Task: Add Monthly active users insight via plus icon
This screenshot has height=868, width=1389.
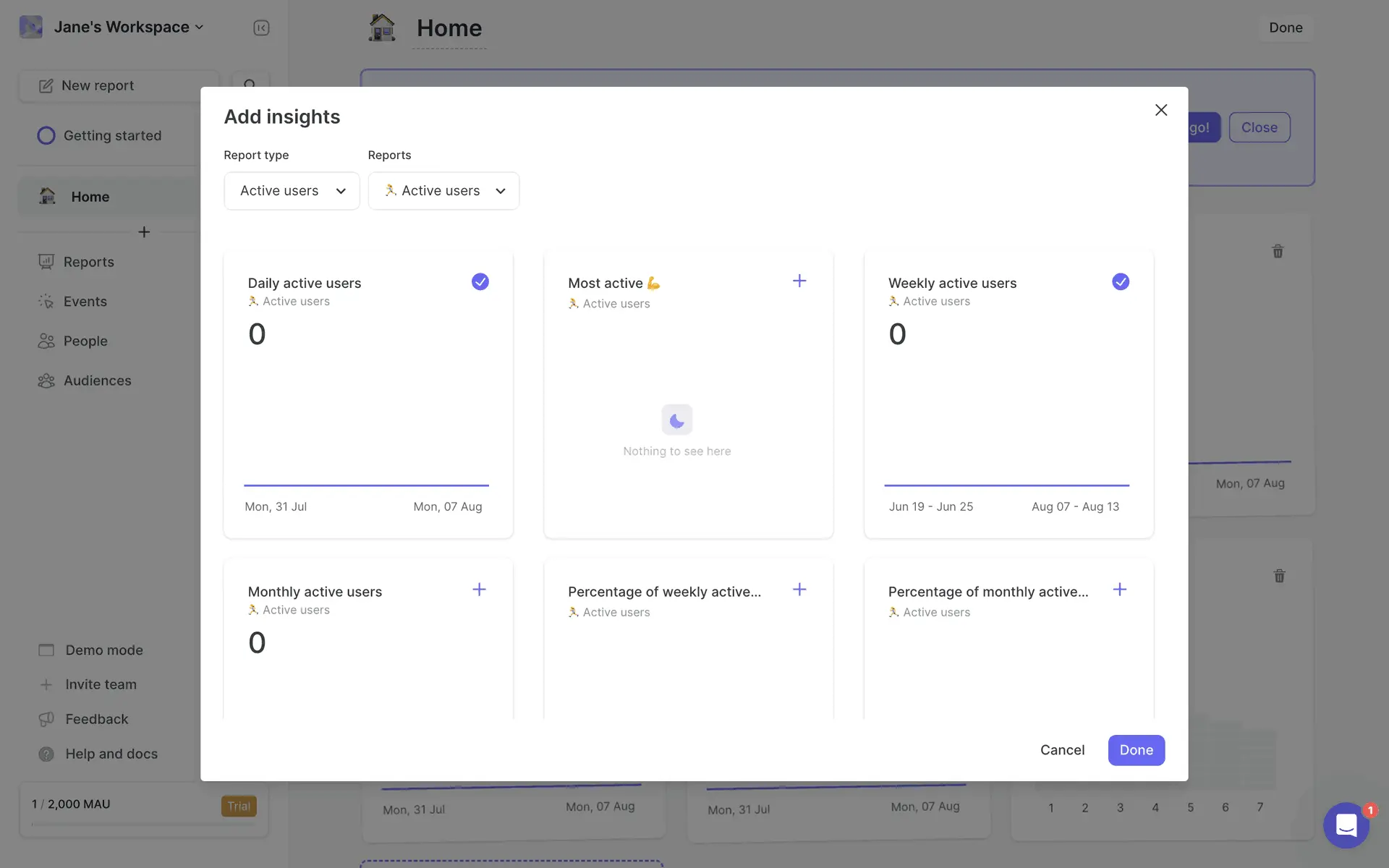Action: point(479,590)
